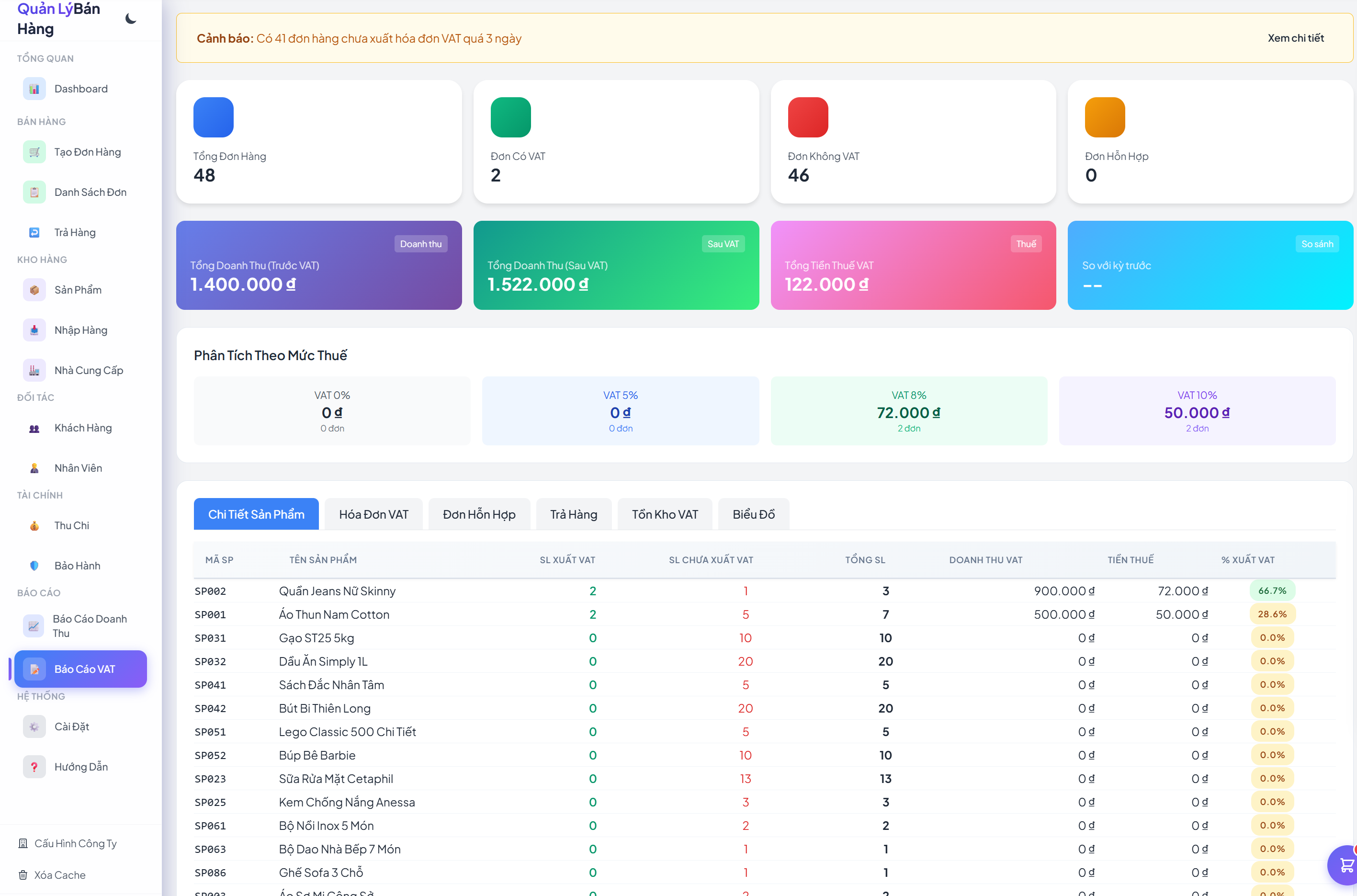Select Nhà Cung Cấp factory icon

[34, 370]
